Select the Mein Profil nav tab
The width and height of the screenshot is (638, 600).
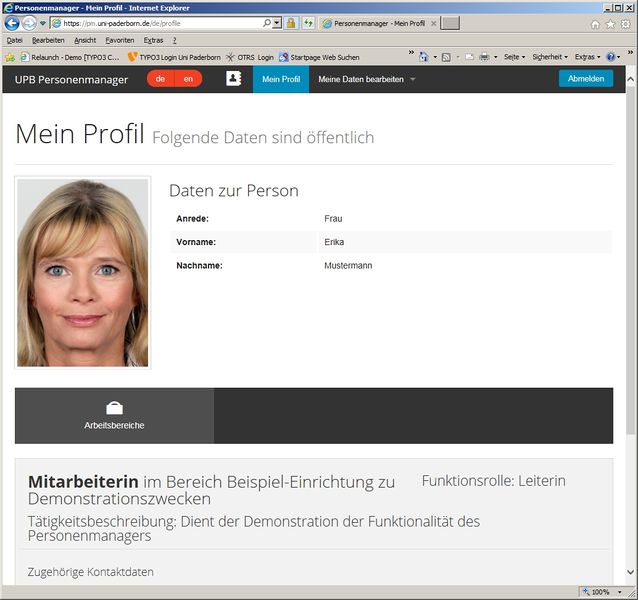(x=281, y=79)
